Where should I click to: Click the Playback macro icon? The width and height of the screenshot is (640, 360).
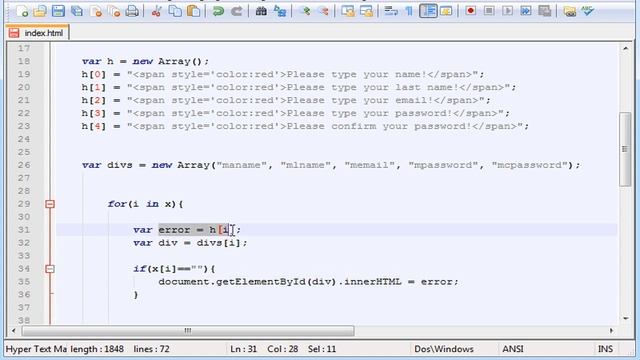[507, 11]
